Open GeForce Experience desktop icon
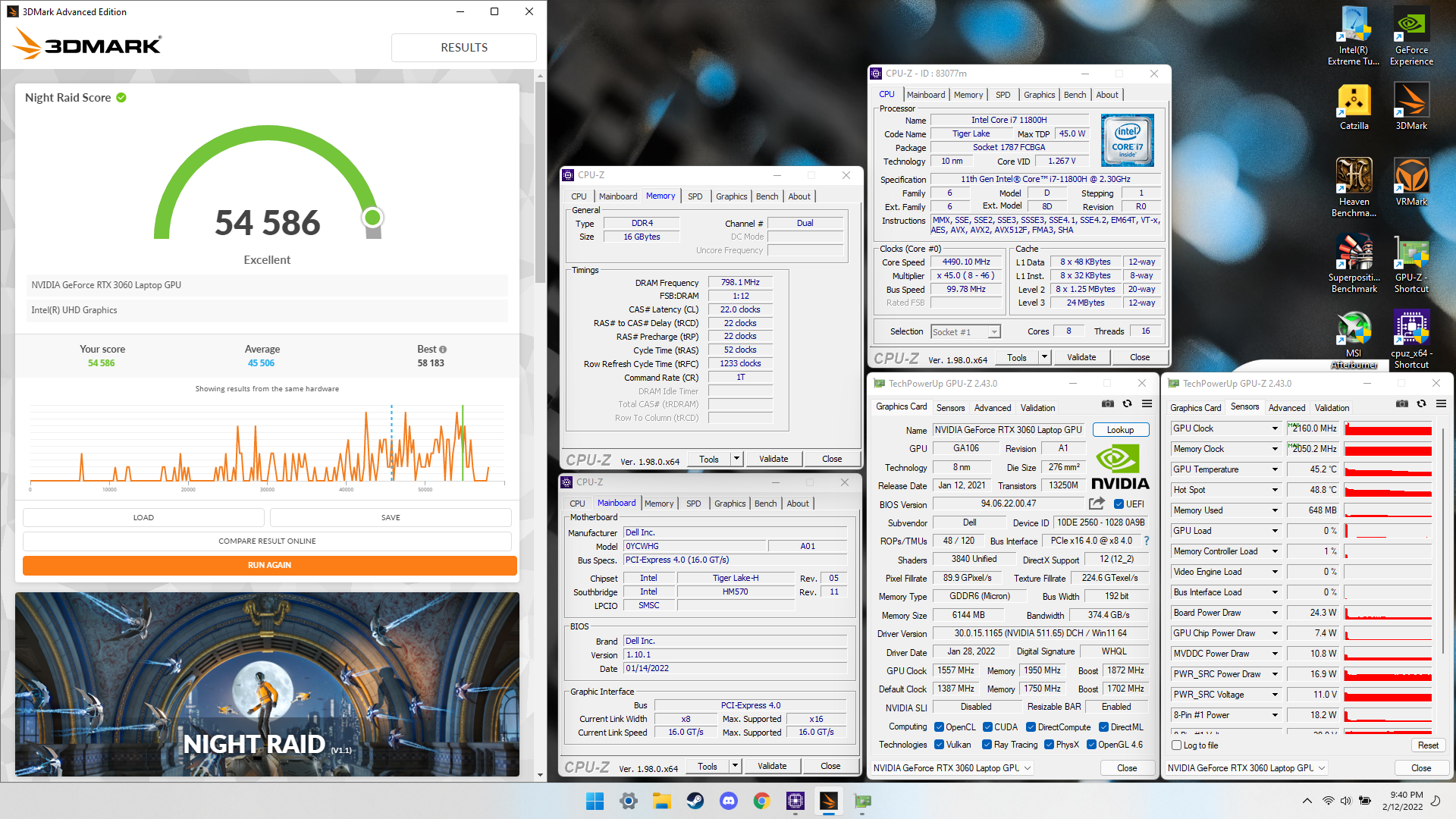1456x819 pixels. [x=1411, y=36]
